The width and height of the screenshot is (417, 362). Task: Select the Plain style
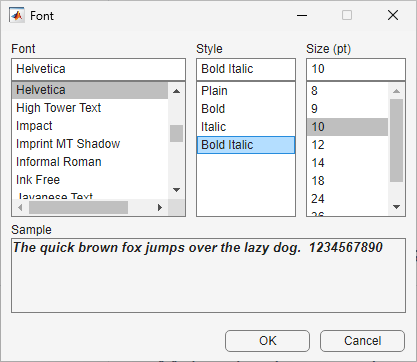(246, 91)
